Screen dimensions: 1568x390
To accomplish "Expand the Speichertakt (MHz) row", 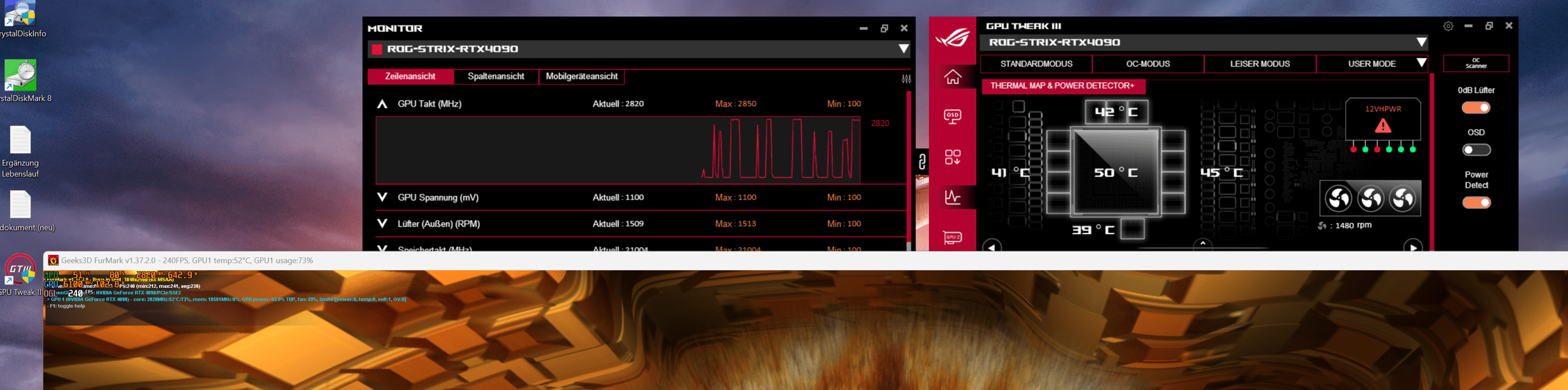I will (382, 248).
